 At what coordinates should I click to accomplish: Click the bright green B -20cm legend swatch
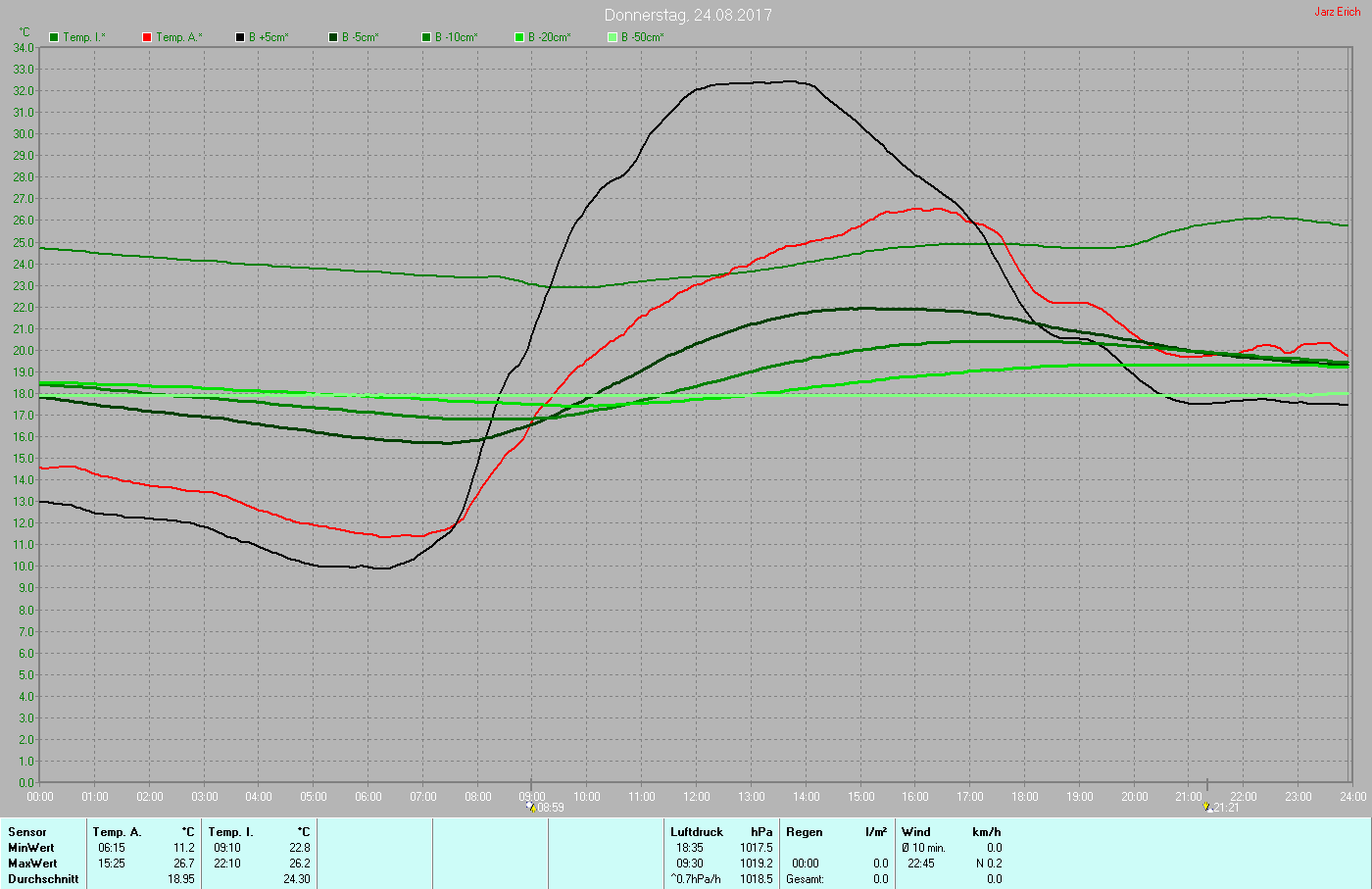click(x=519, y=37)
